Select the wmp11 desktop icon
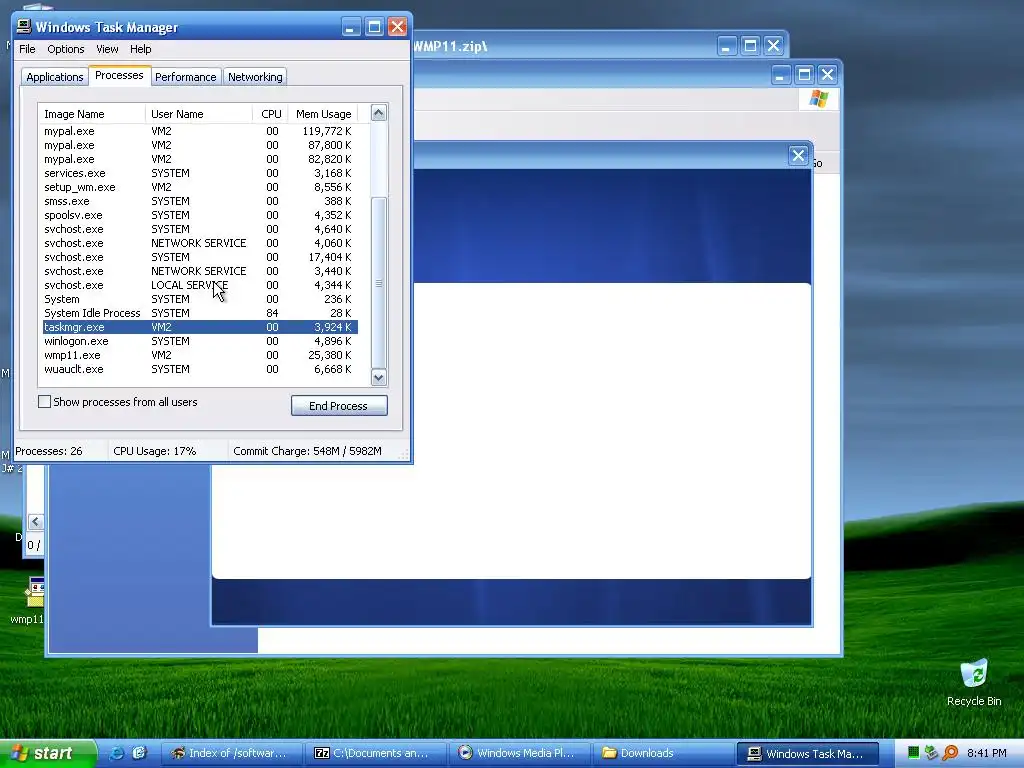 click(28, 600)
